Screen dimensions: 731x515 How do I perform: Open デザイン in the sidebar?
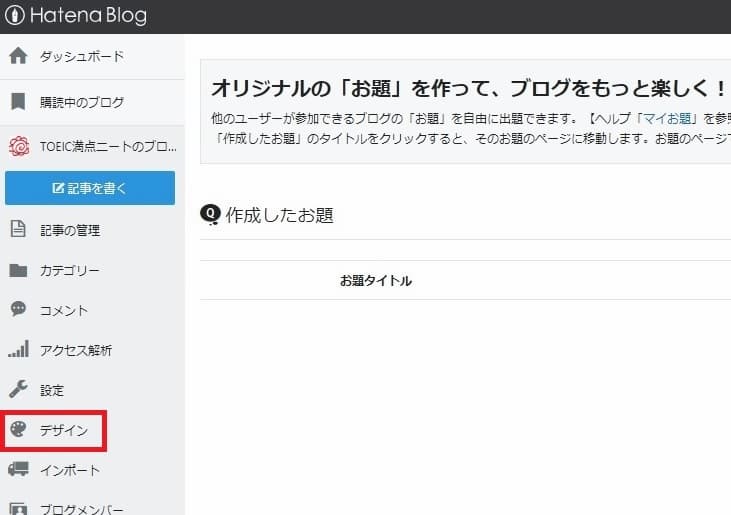[x=63, y=430]
